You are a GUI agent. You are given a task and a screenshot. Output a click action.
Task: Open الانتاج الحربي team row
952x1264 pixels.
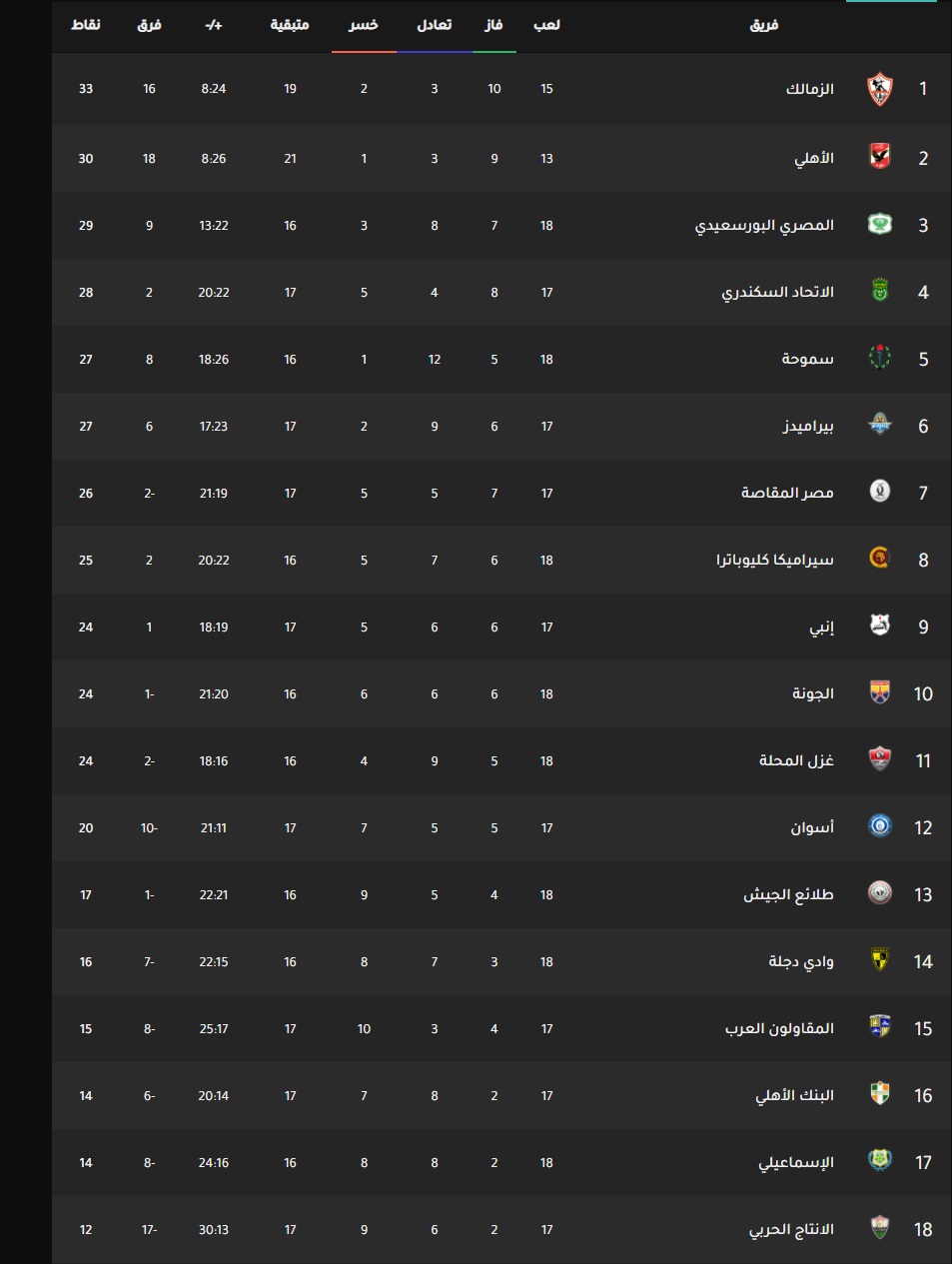click(x=501, y=1229)
